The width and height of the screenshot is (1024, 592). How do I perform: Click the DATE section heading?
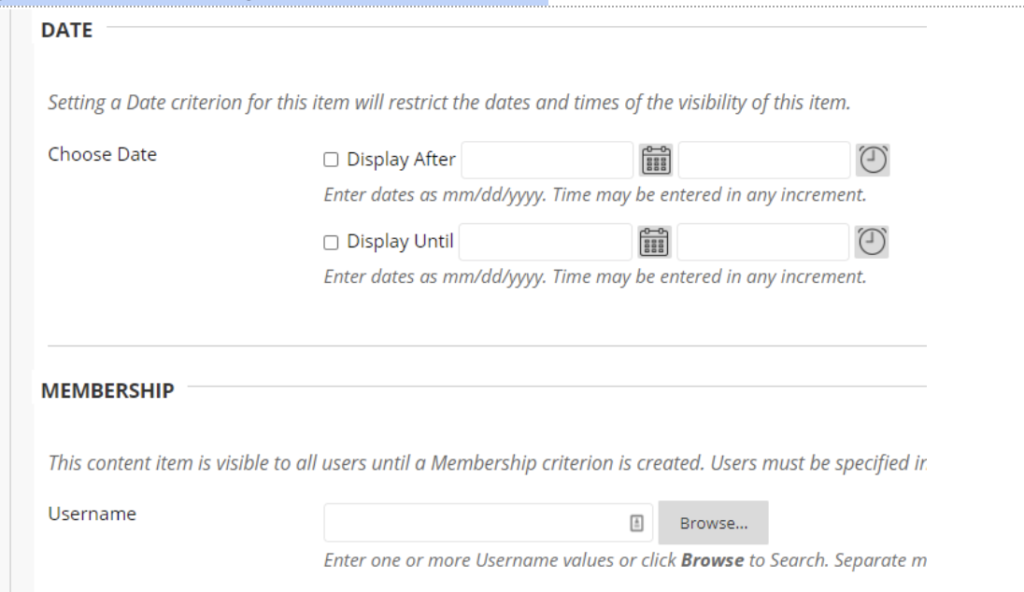67,31
